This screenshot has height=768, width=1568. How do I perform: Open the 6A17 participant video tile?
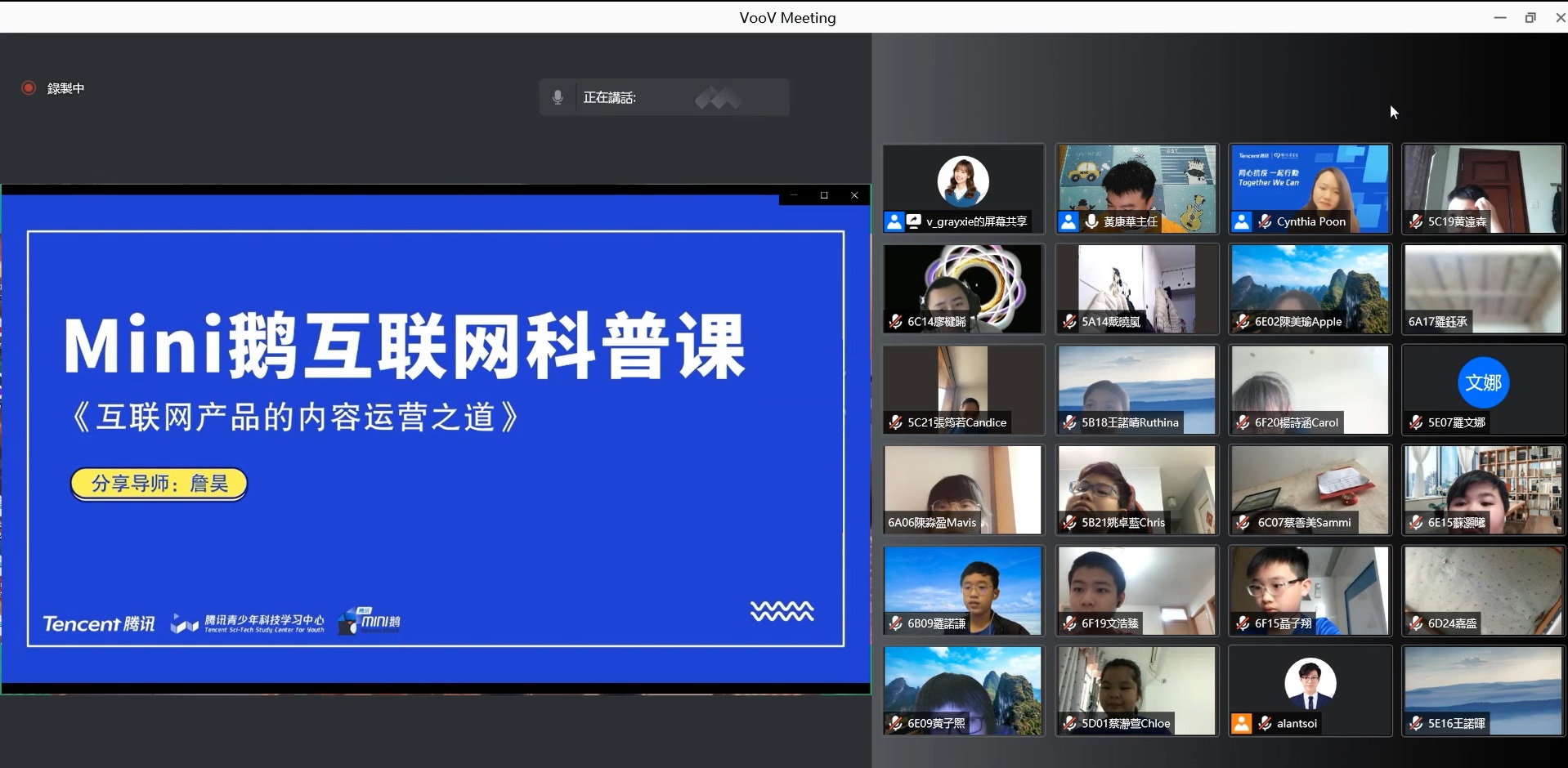click(x=1483, y=289)
